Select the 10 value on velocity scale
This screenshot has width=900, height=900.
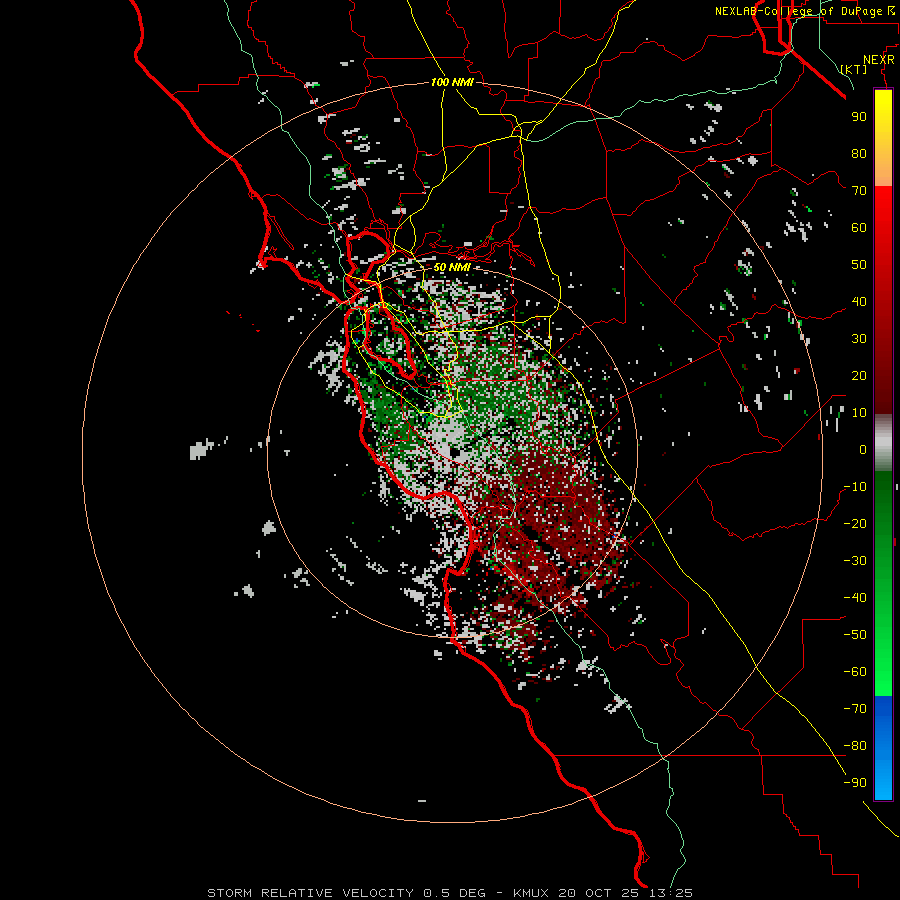pyautogui.click(x=859, y=413)
